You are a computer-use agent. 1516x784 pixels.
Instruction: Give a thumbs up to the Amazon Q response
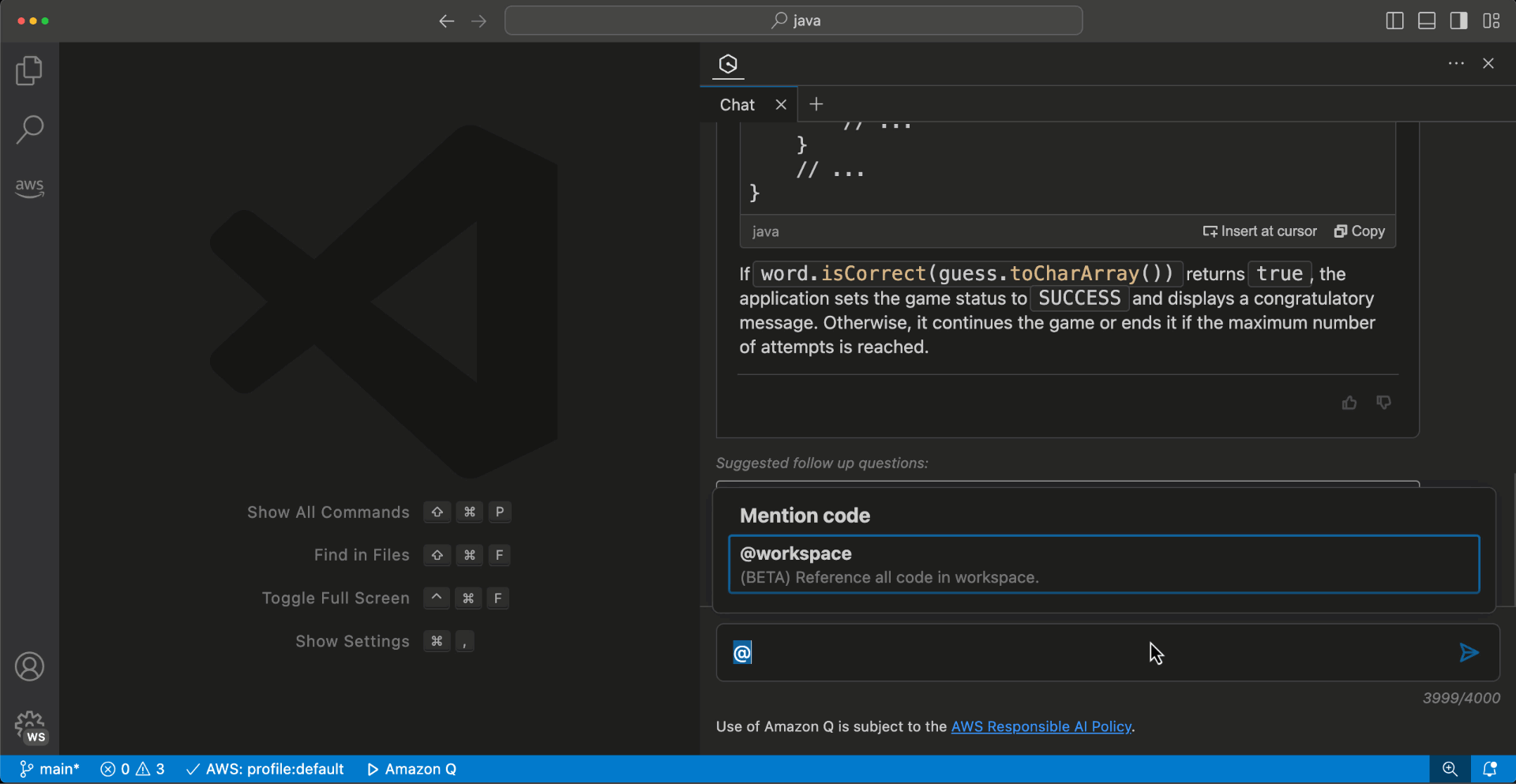click(x=1349, y=403)
